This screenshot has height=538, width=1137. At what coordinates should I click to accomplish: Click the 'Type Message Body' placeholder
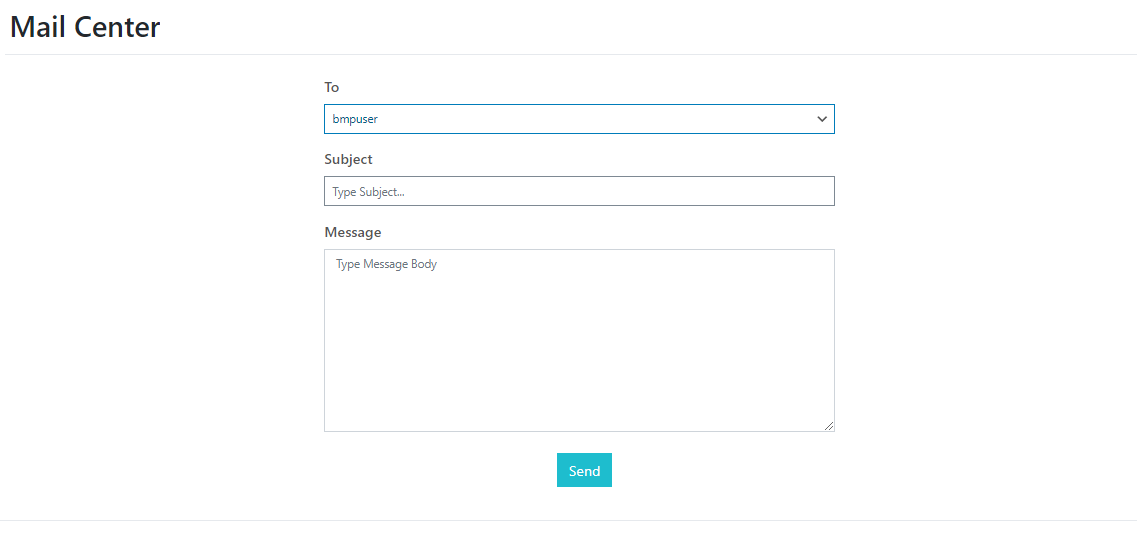[386, 265]
